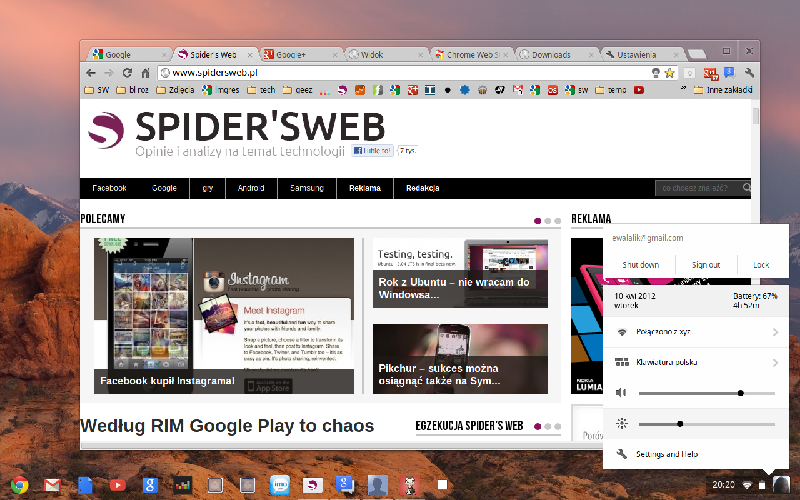Open a new tab with the tab button
800x500 pixels.
(697, 54)
